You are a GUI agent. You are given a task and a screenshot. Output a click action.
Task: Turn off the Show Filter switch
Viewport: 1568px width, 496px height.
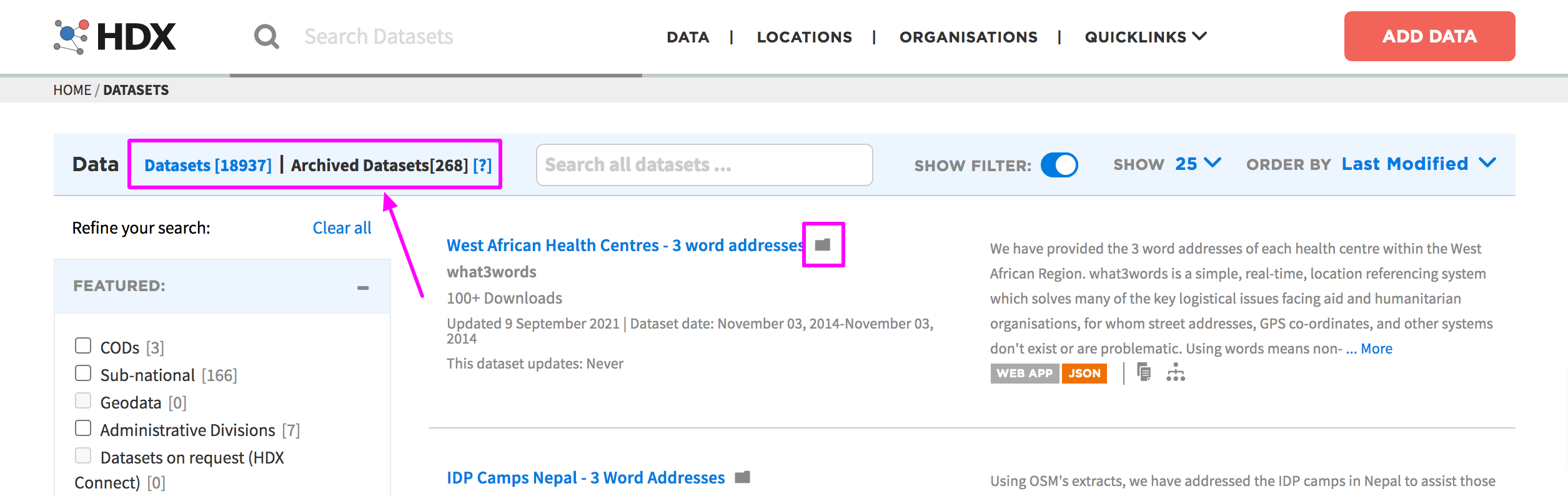(x=1059, y=166)
